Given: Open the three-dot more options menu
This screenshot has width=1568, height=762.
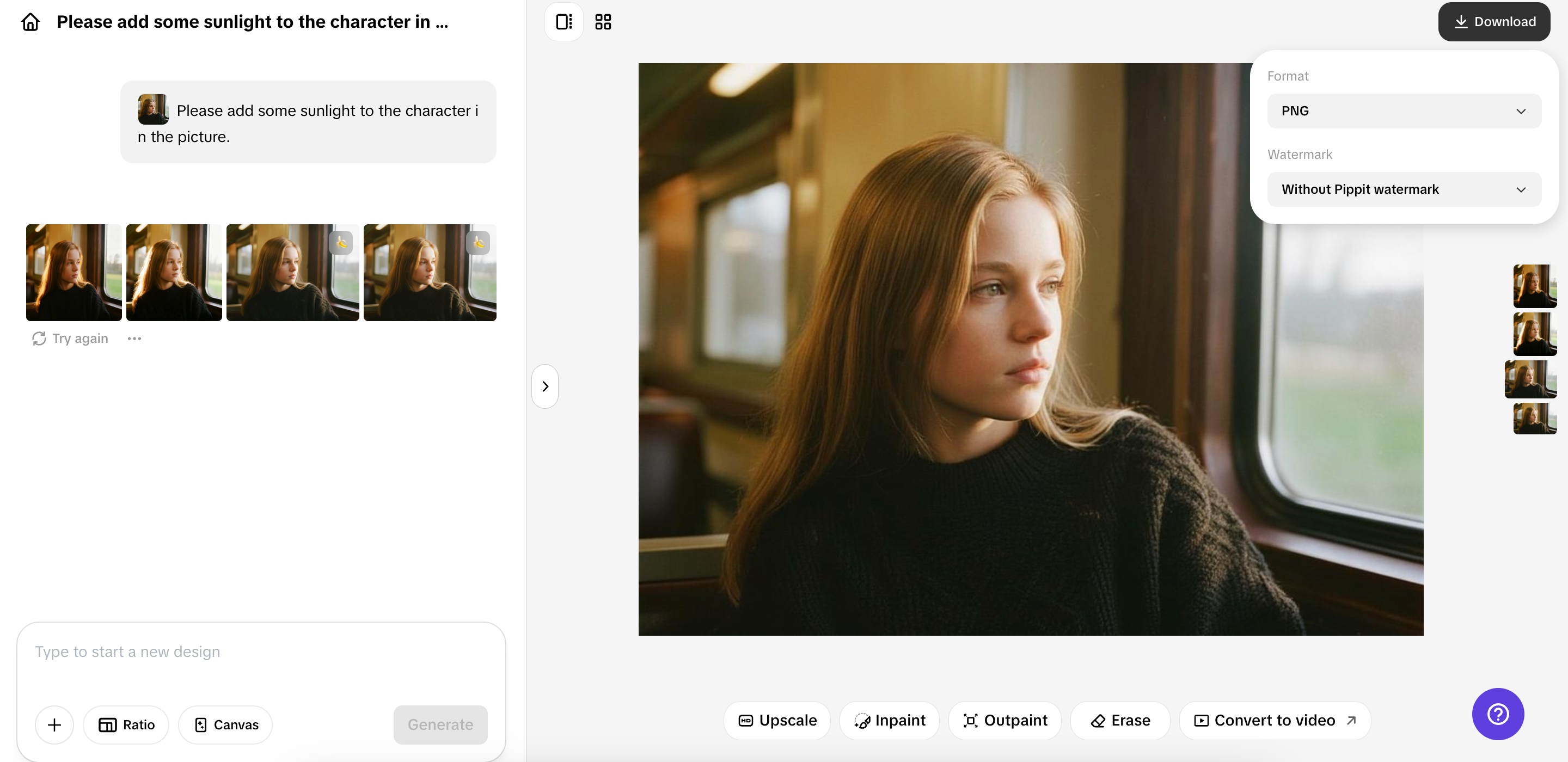Looking at the screenshot, I should pyautogui.click(x=134, y=339).
